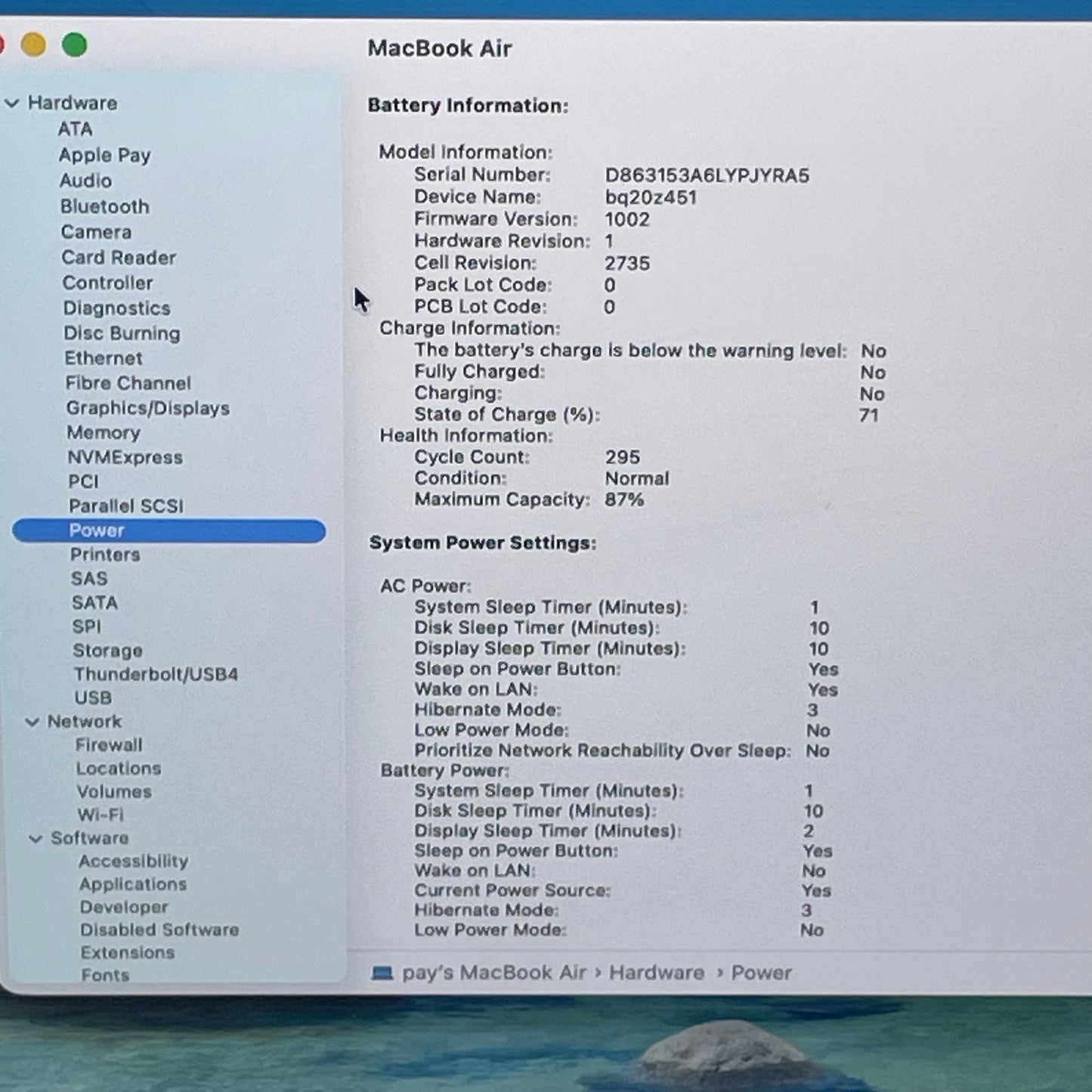This screenshot has height=1092, width=1092.
Task: Click pay's MacBook Air in path bar
Action: point(494,973)
